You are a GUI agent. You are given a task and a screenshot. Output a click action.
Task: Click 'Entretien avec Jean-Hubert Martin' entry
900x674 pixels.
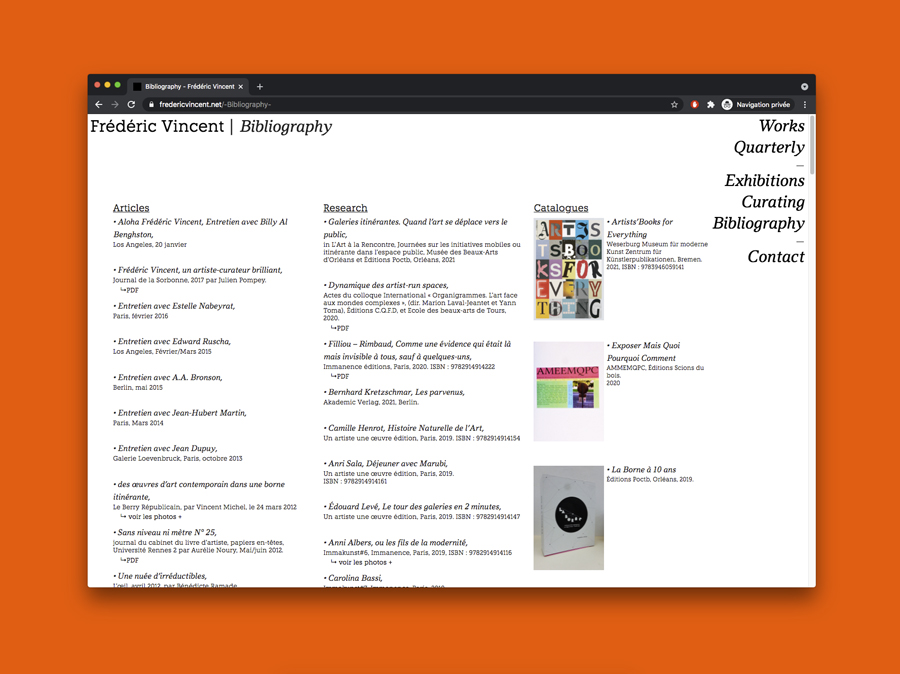pyautogui.click(x=180, y=413)
